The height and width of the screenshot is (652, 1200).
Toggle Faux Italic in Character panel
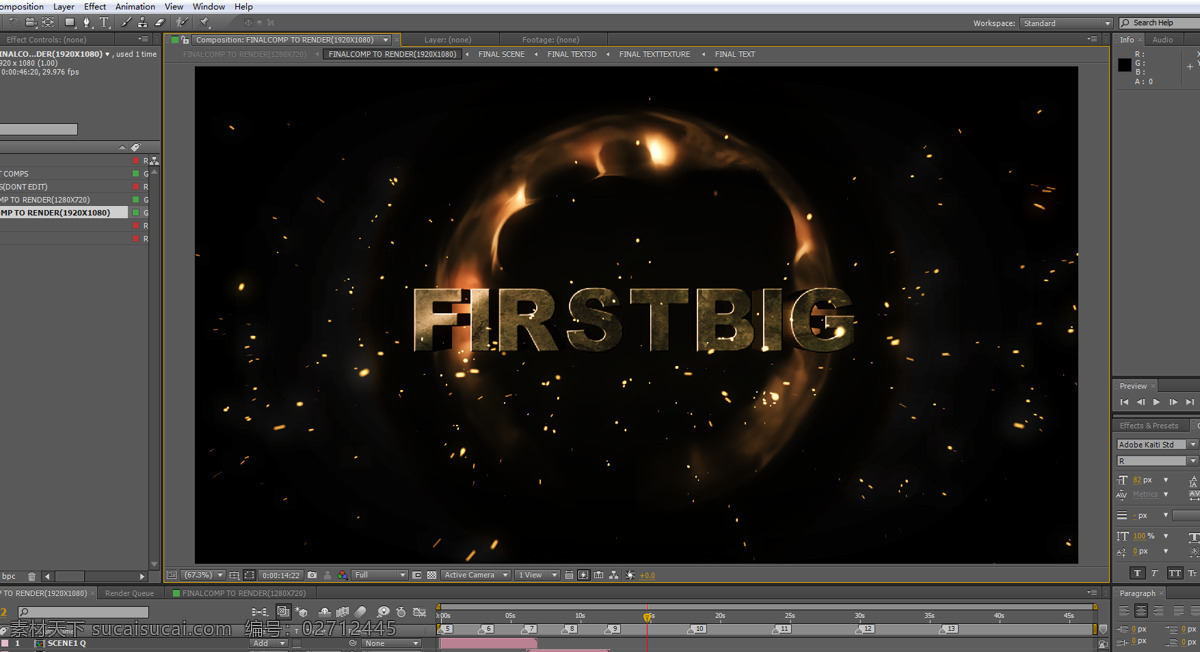pyautogui.click(x=1155, y=573)
